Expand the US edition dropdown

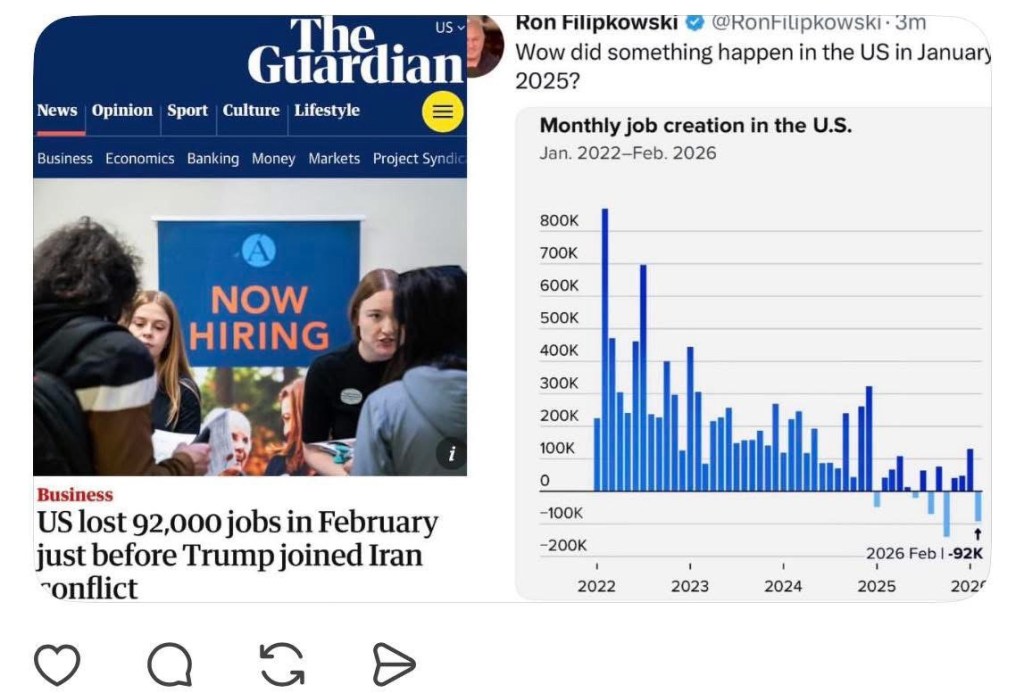click(449, 27)
